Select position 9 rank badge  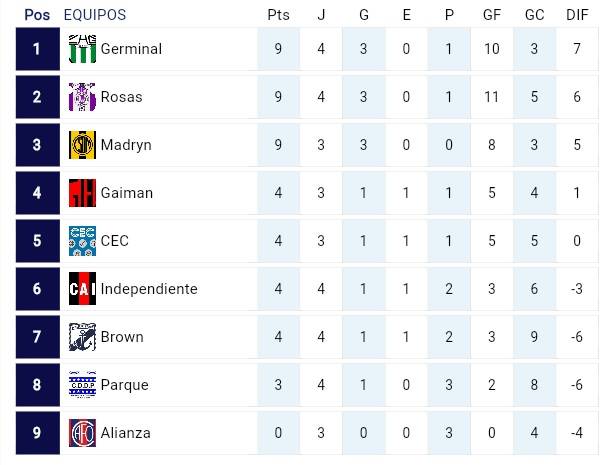(x=37, y=433)
